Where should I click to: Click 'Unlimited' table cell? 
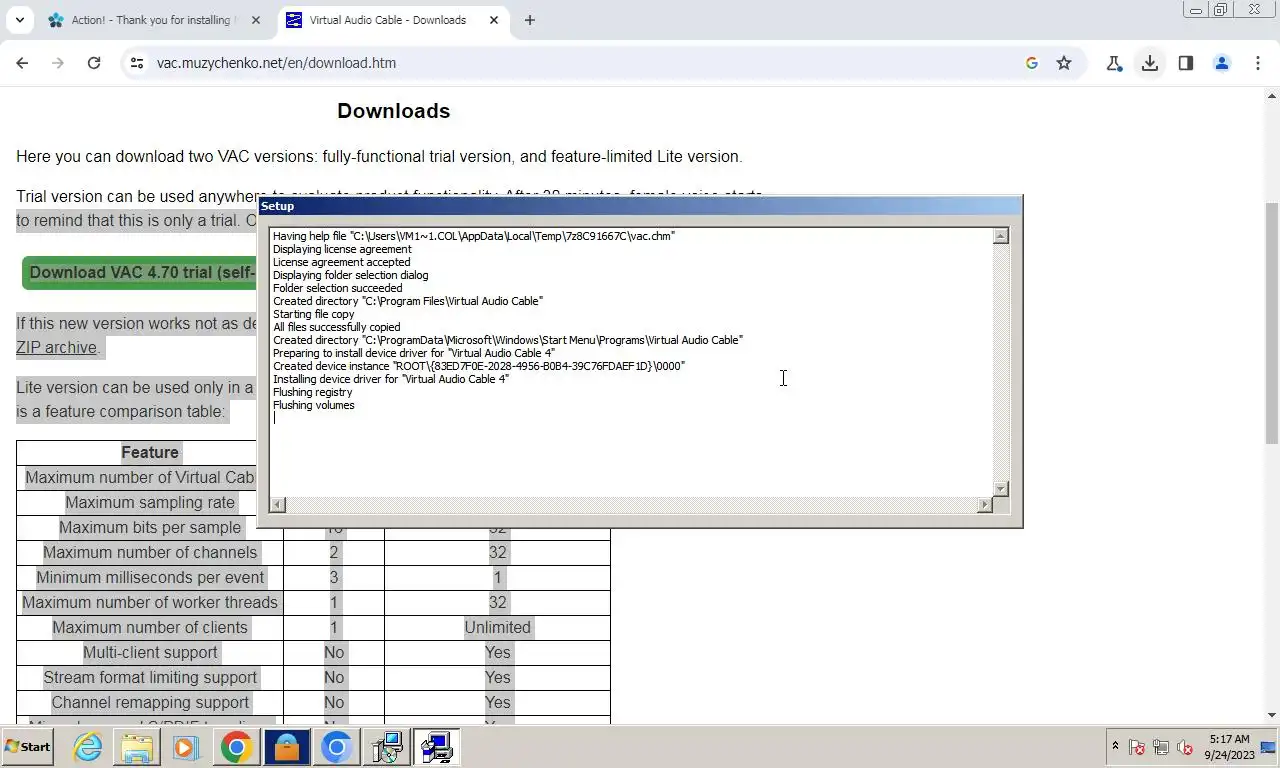(497, 627)
